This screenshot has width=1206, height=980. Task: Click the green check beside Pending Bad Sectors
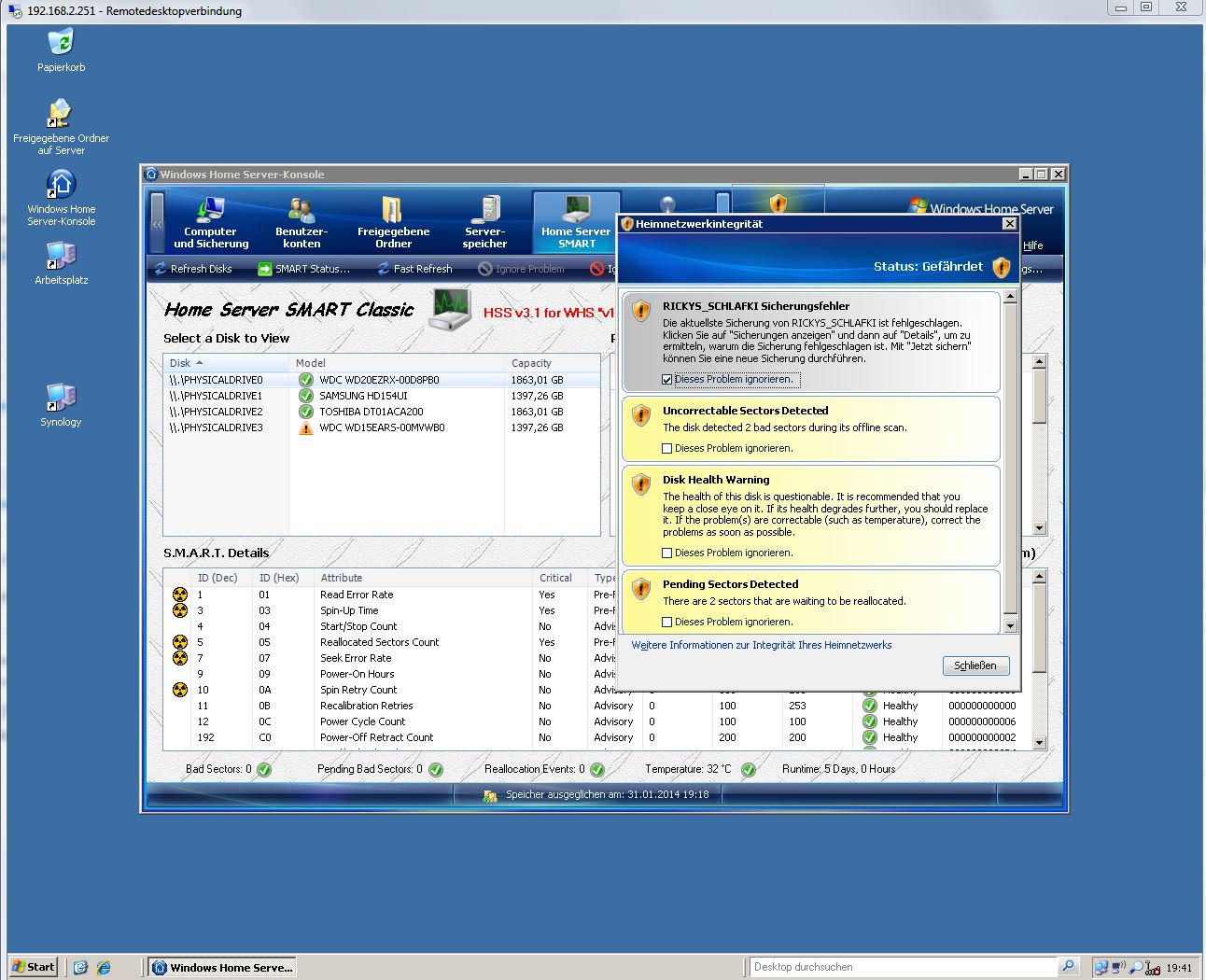(436, 770)
